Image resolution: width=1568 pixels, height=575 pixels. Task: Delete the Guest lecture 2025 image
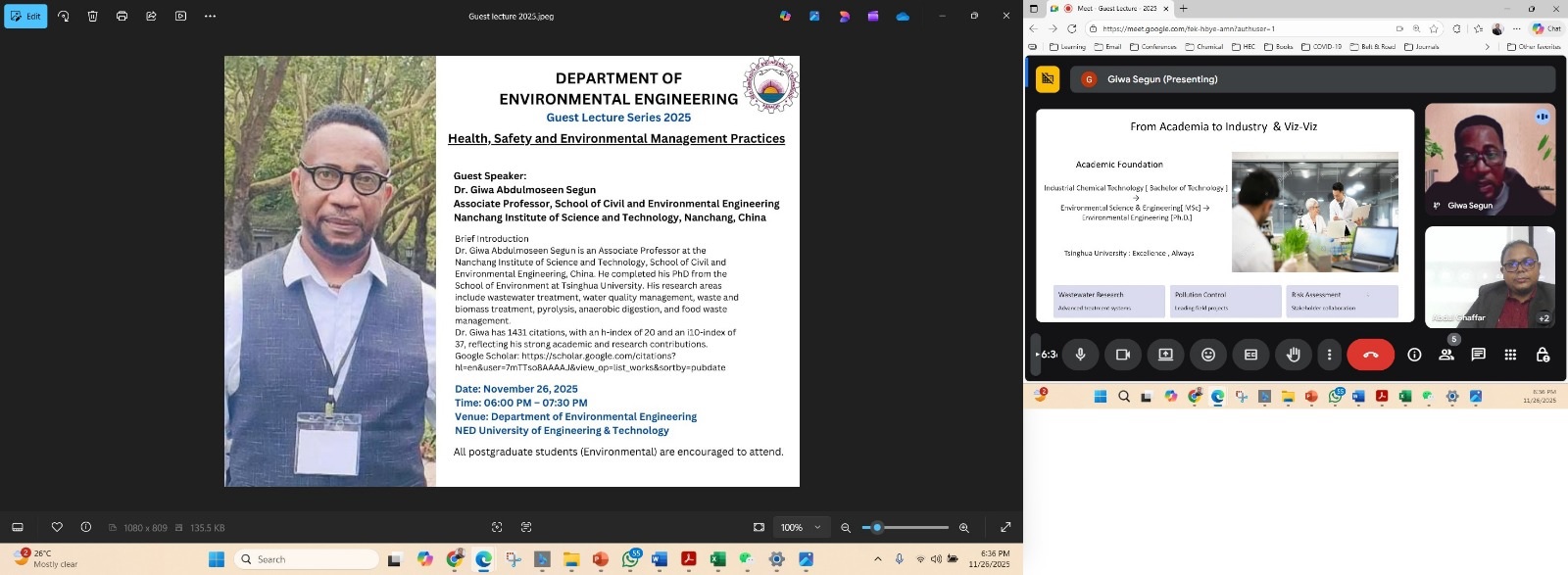point(92,17)
